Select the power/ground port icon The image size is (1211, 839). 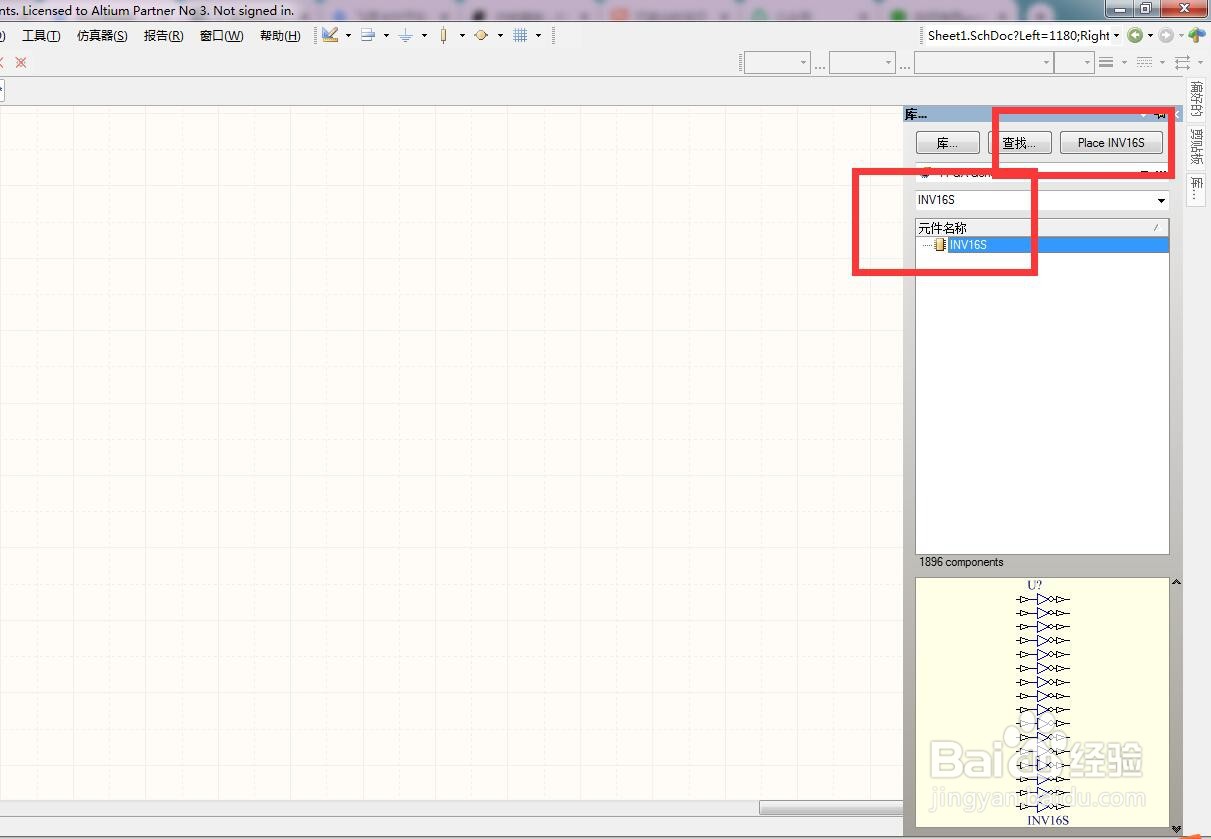tap(405, 35)
